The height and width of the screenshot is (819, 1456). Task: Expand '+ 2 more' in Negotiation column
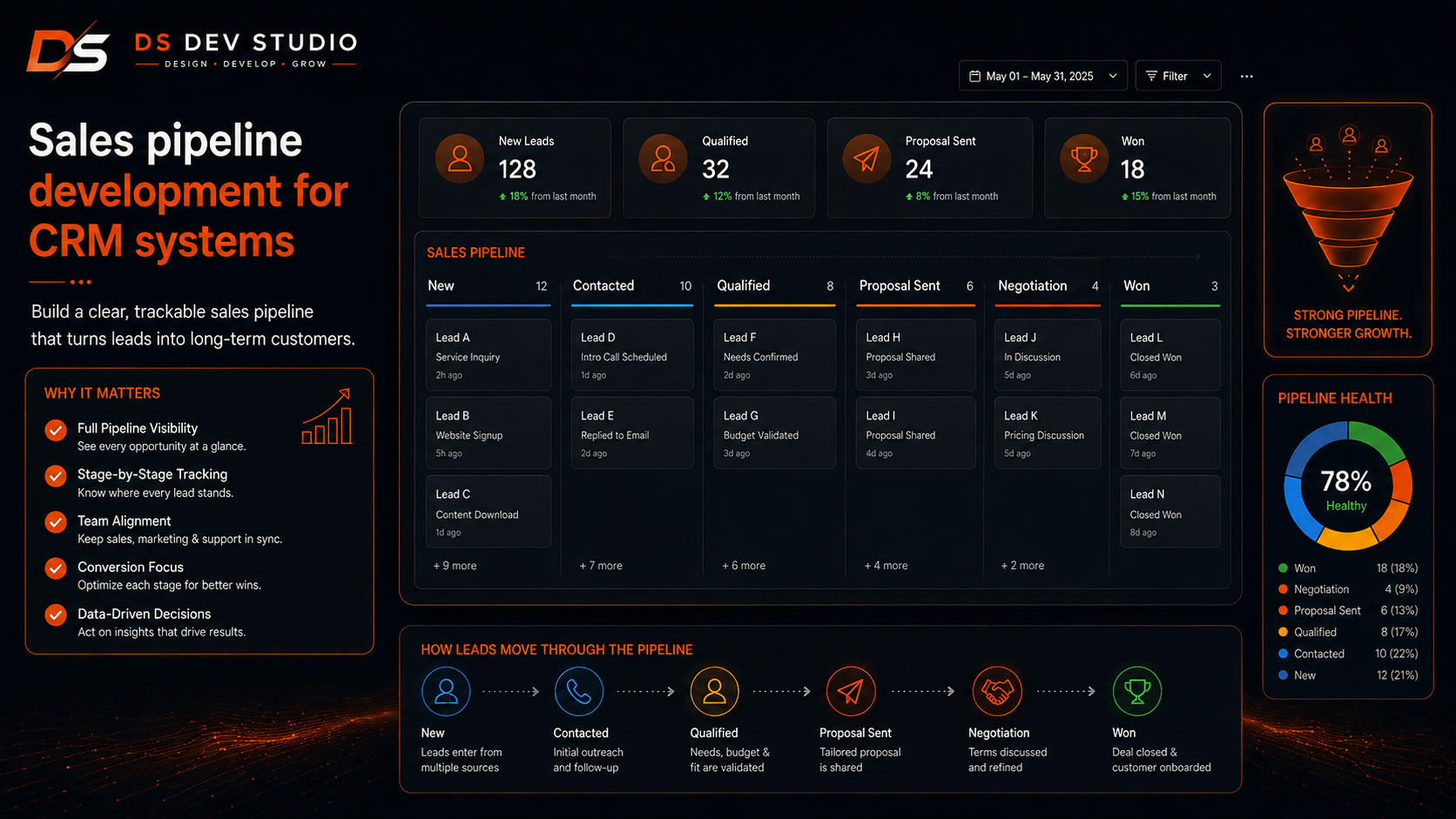(1022, 566)
